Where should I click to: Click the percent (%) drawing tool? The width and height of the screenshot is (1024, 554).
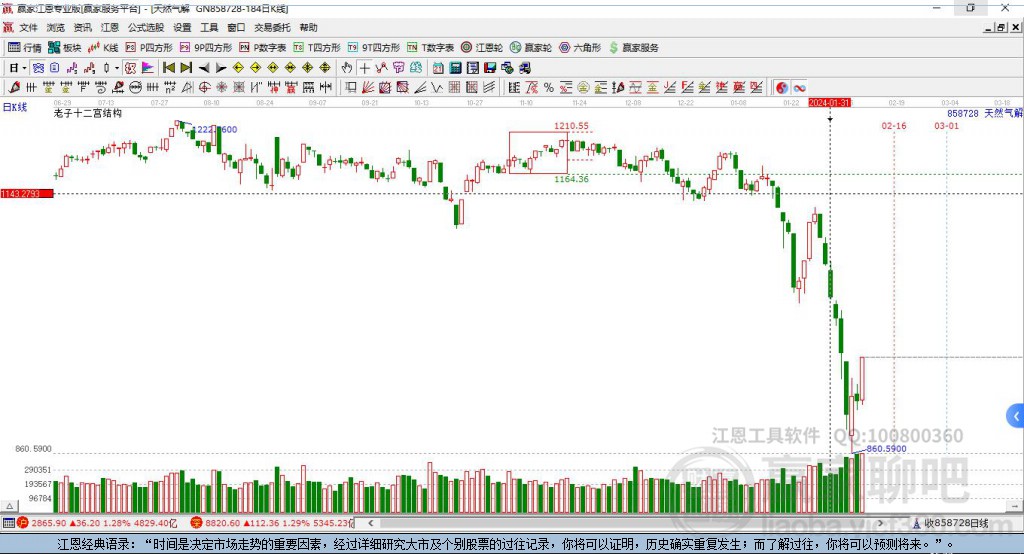549,88
